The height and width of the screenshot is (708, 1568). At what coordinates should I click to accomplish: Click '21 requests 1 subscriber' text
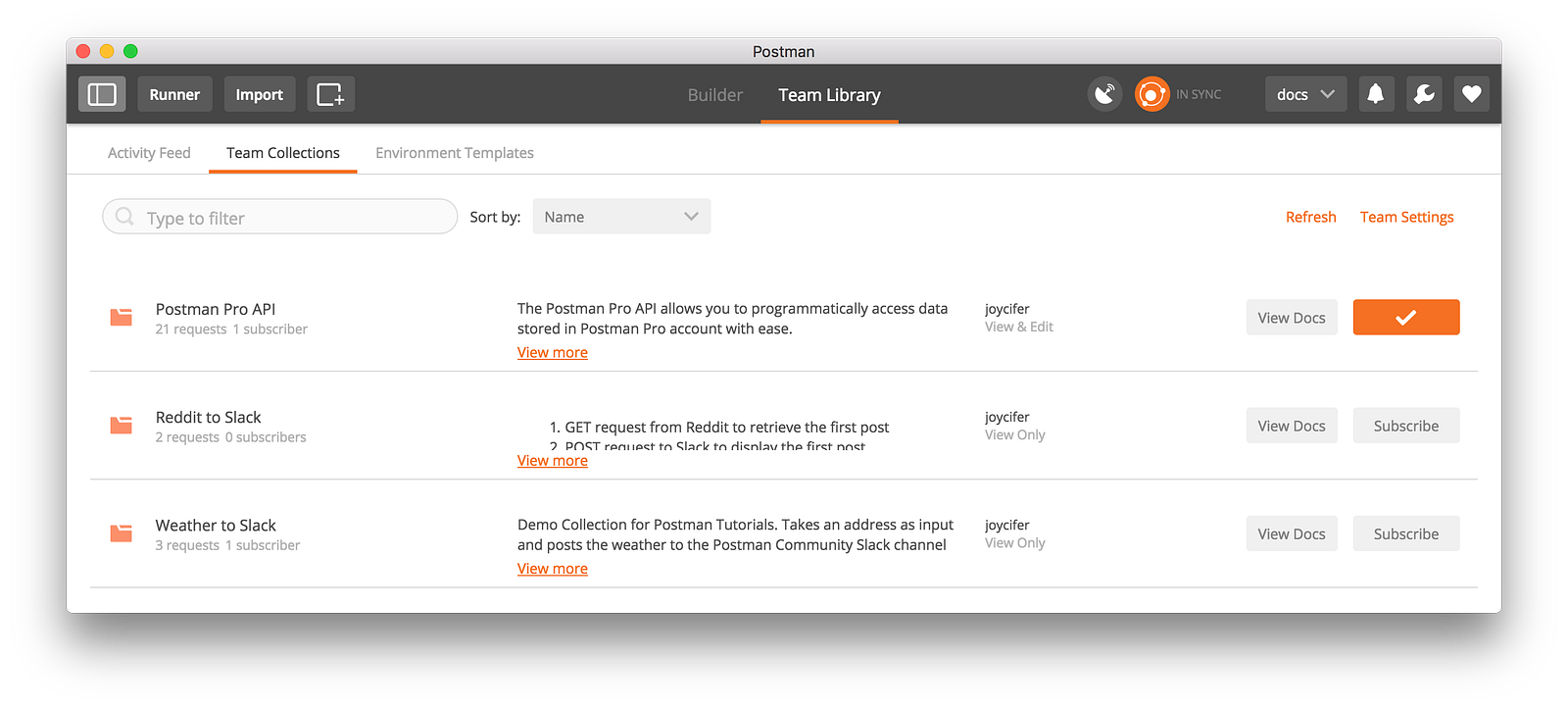(231, 329)
